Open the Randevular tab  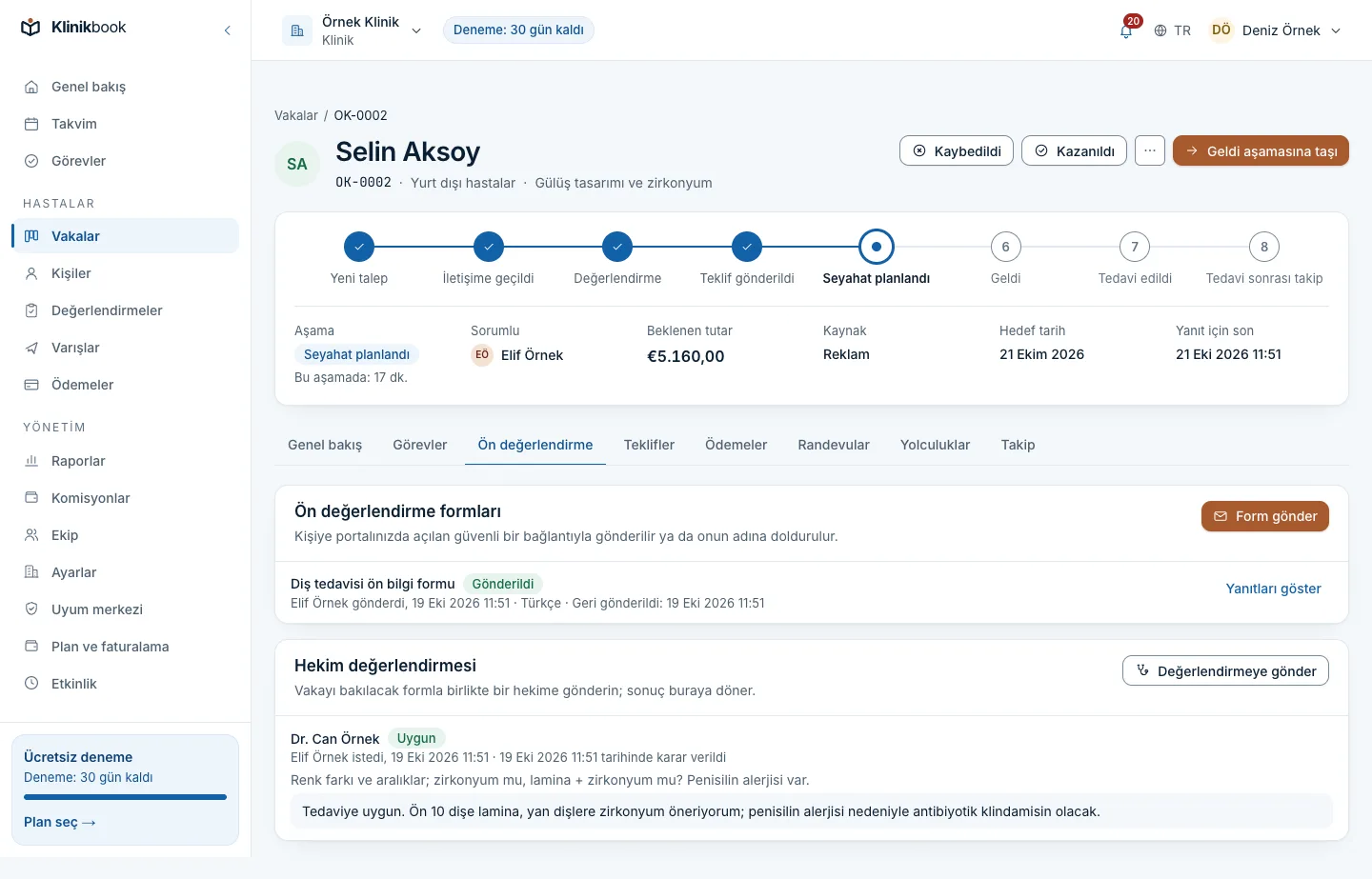(834, 445)
